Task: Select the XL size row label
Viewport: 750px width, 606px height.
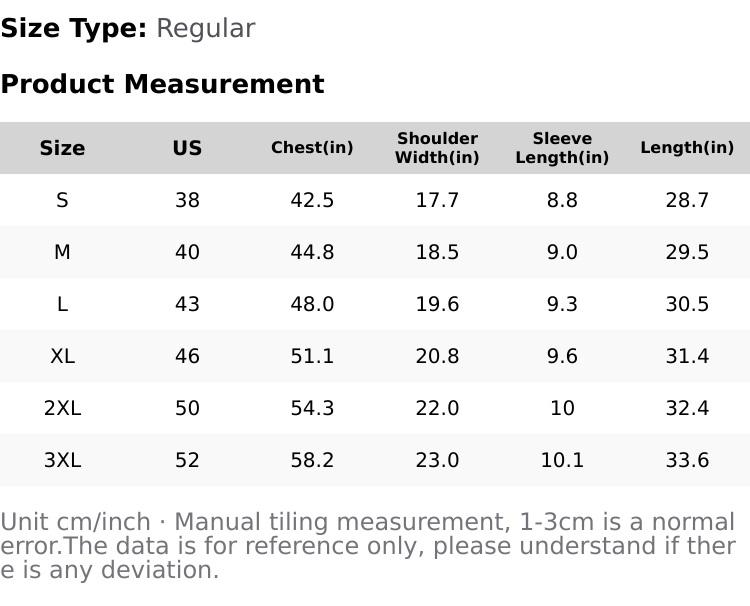Action: pos(62,356)
